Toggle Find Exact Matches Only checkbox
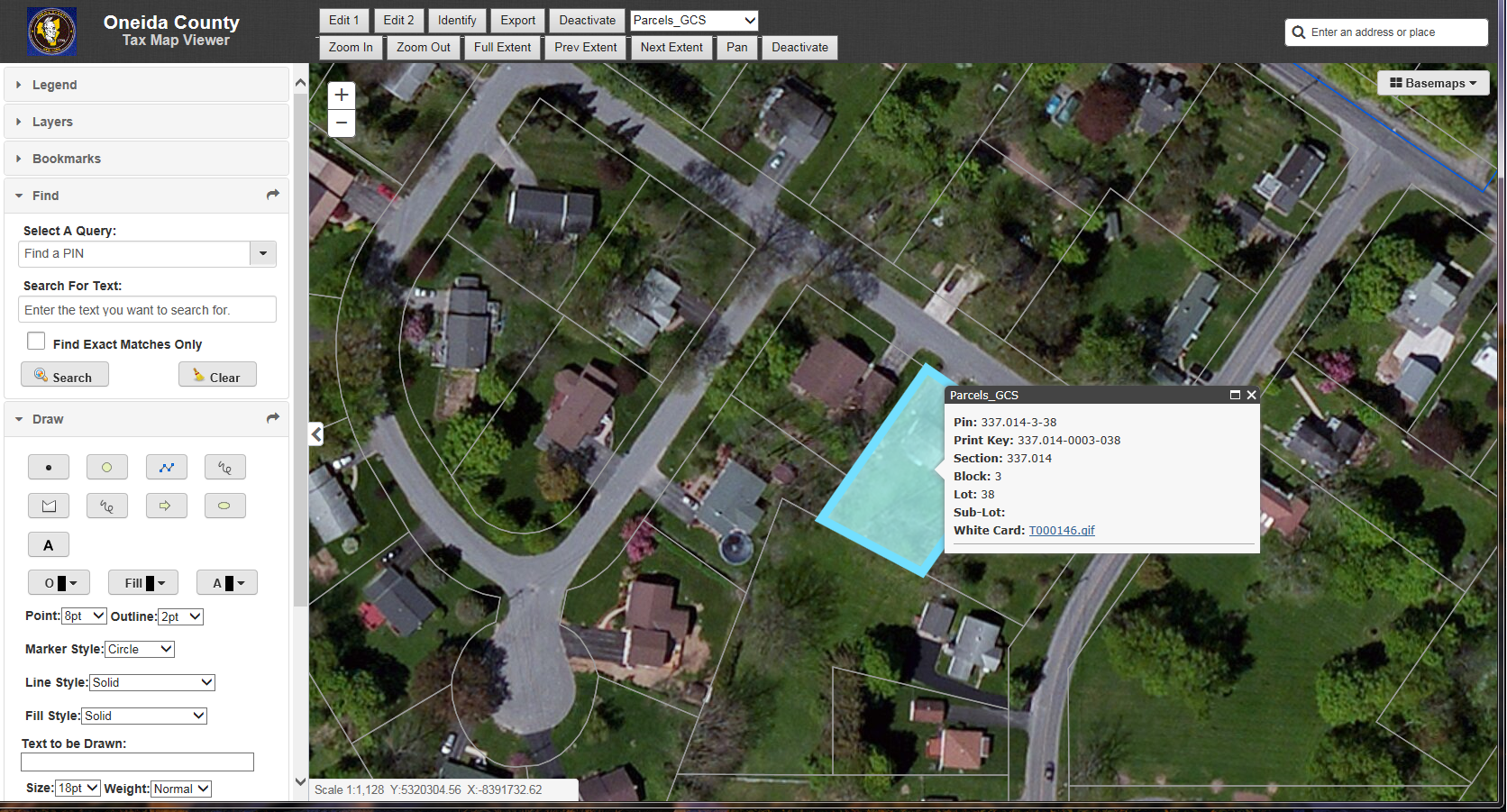This screenshot has height=812, width=1507. tap(36, 342)
